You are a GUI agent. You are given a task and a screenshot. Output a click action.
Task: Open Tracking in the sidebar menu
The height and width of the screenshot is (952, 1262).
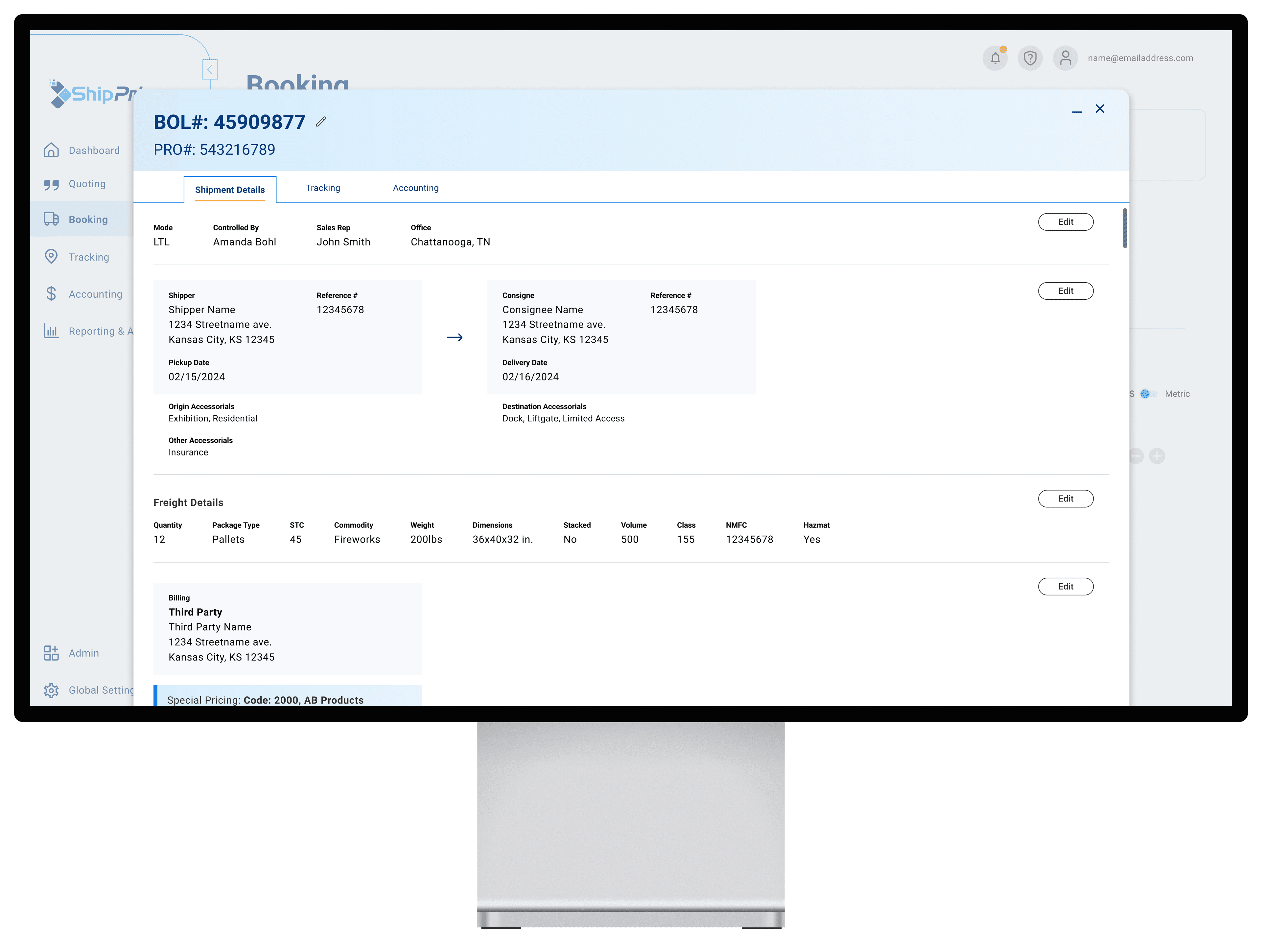pyautogui.click(x=89, y=257)
